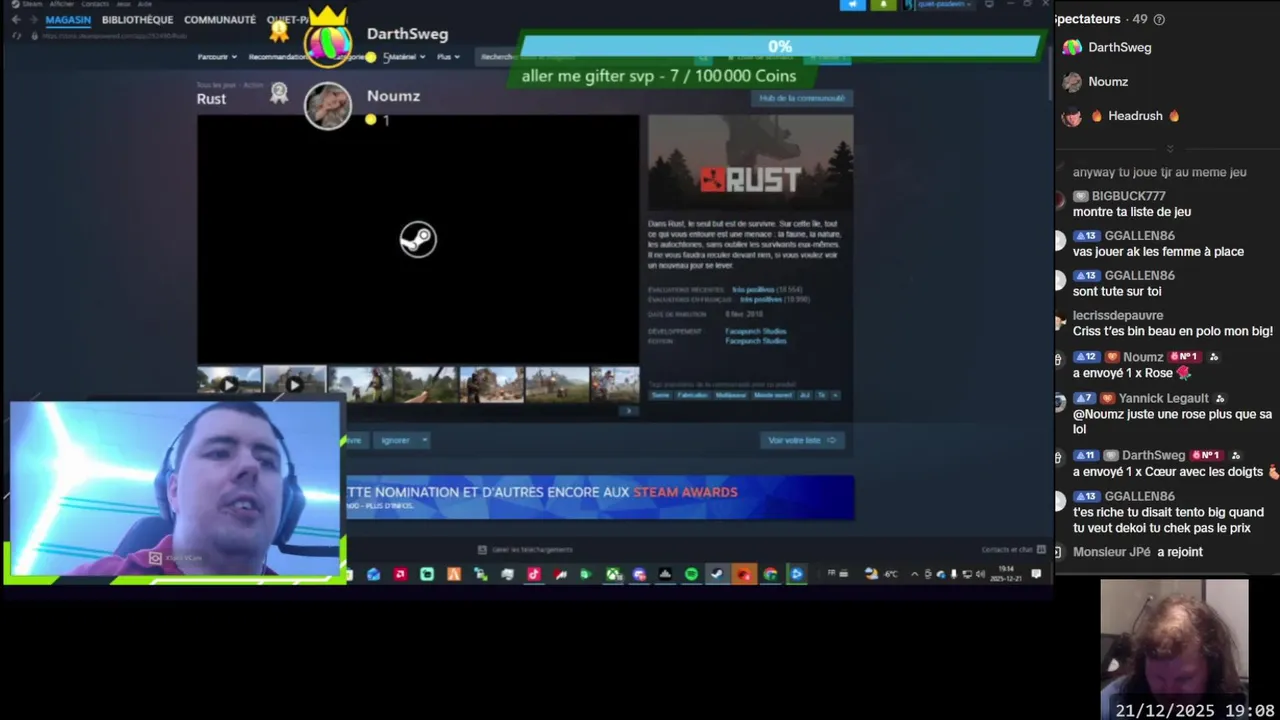Click the Survie tag
This screenshot has width=1280, height=720.
tap(660, 395)
